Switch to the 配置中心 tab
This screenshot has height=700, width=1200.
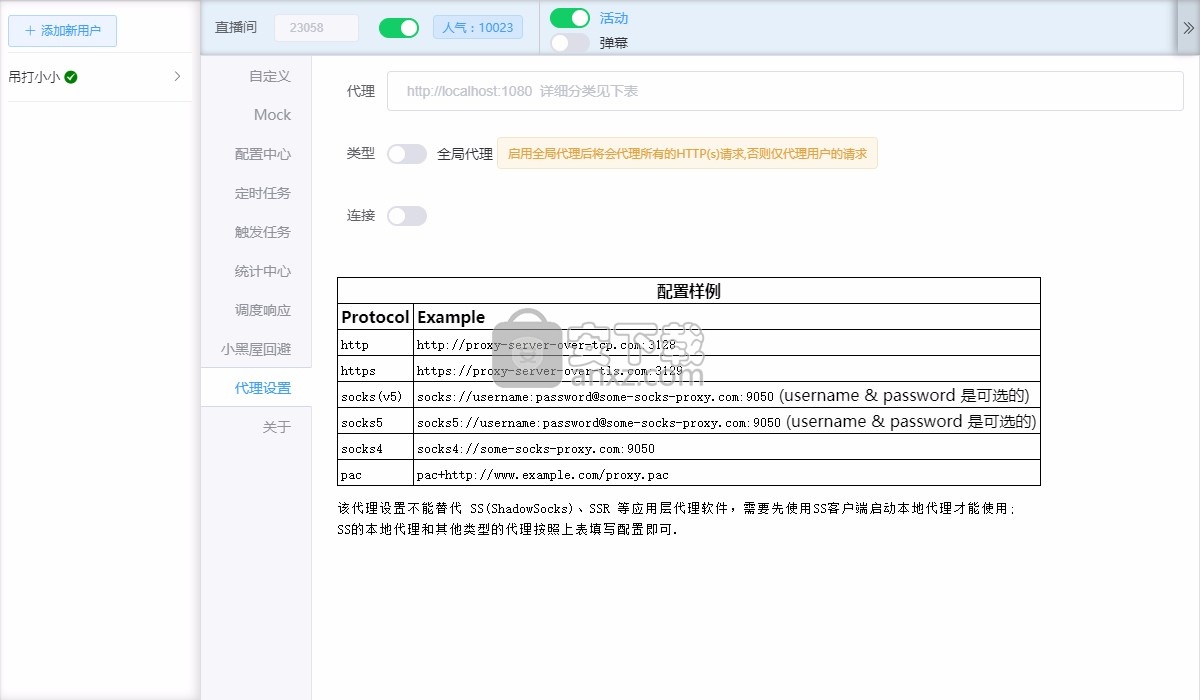tap(256, 154)
